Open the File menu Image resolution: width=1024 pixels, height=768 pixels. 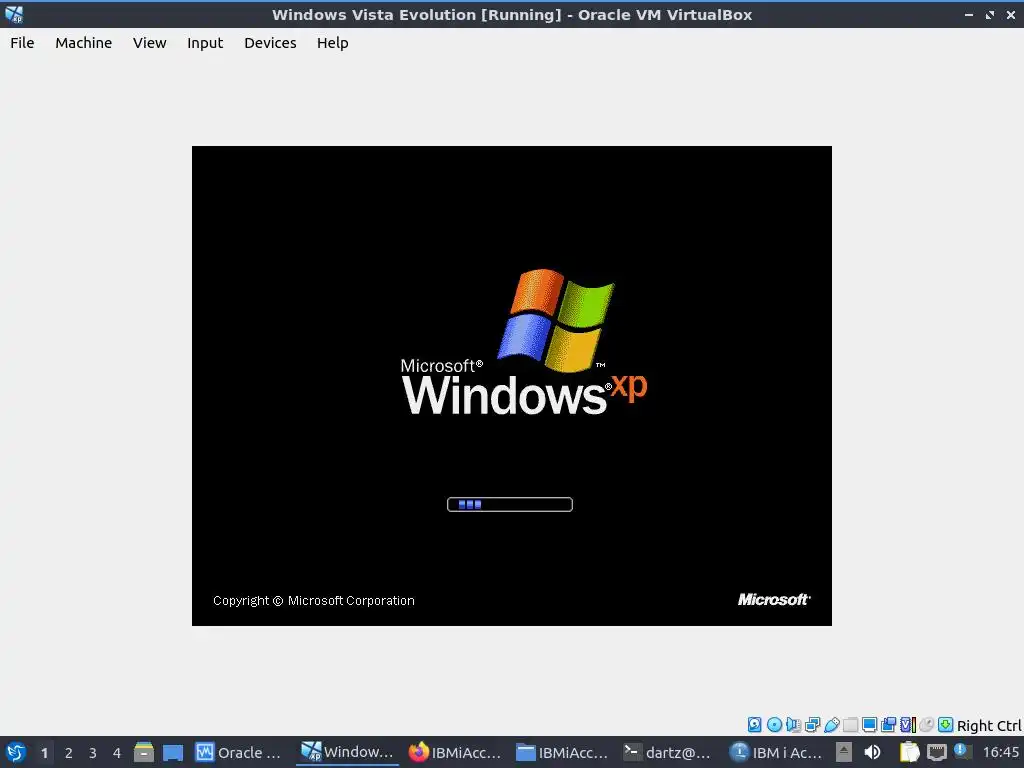[x=22, y=43]
